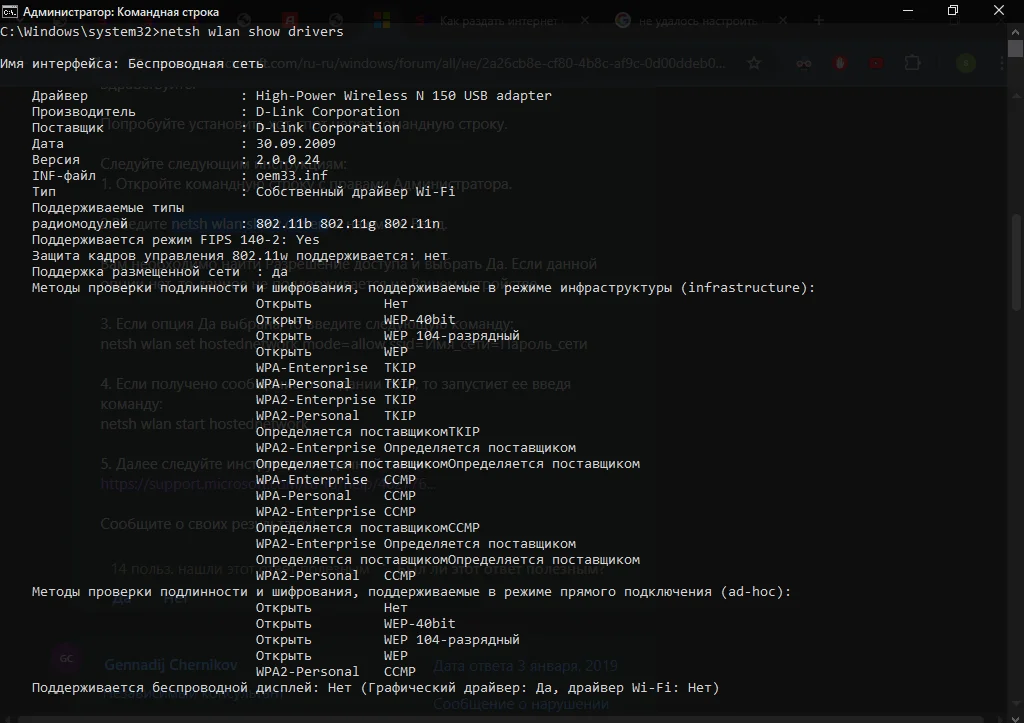Viewport: 1024px width, 723px height.
Task: Click the 'Поддержка размещенной сети' line
Action: [160, 272]
